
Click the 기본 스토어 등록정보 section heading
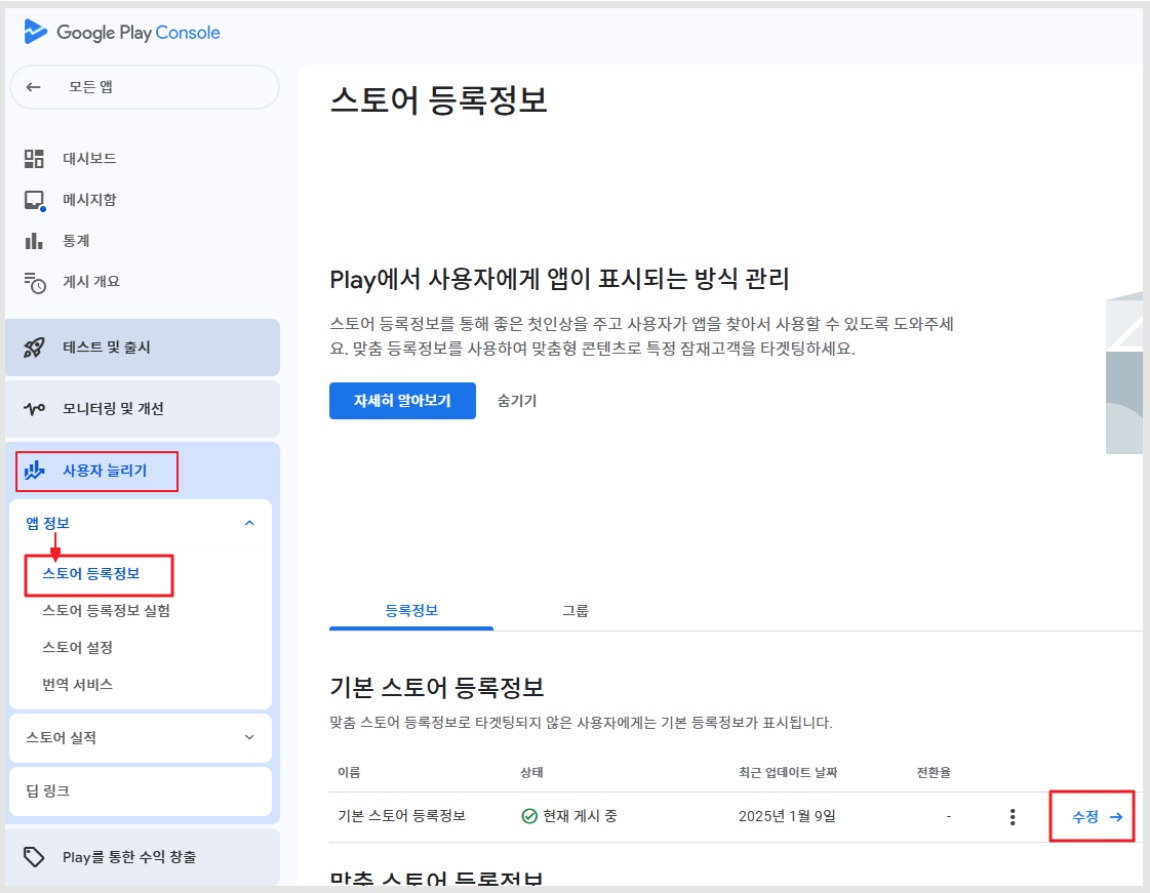tap(437, 687)
